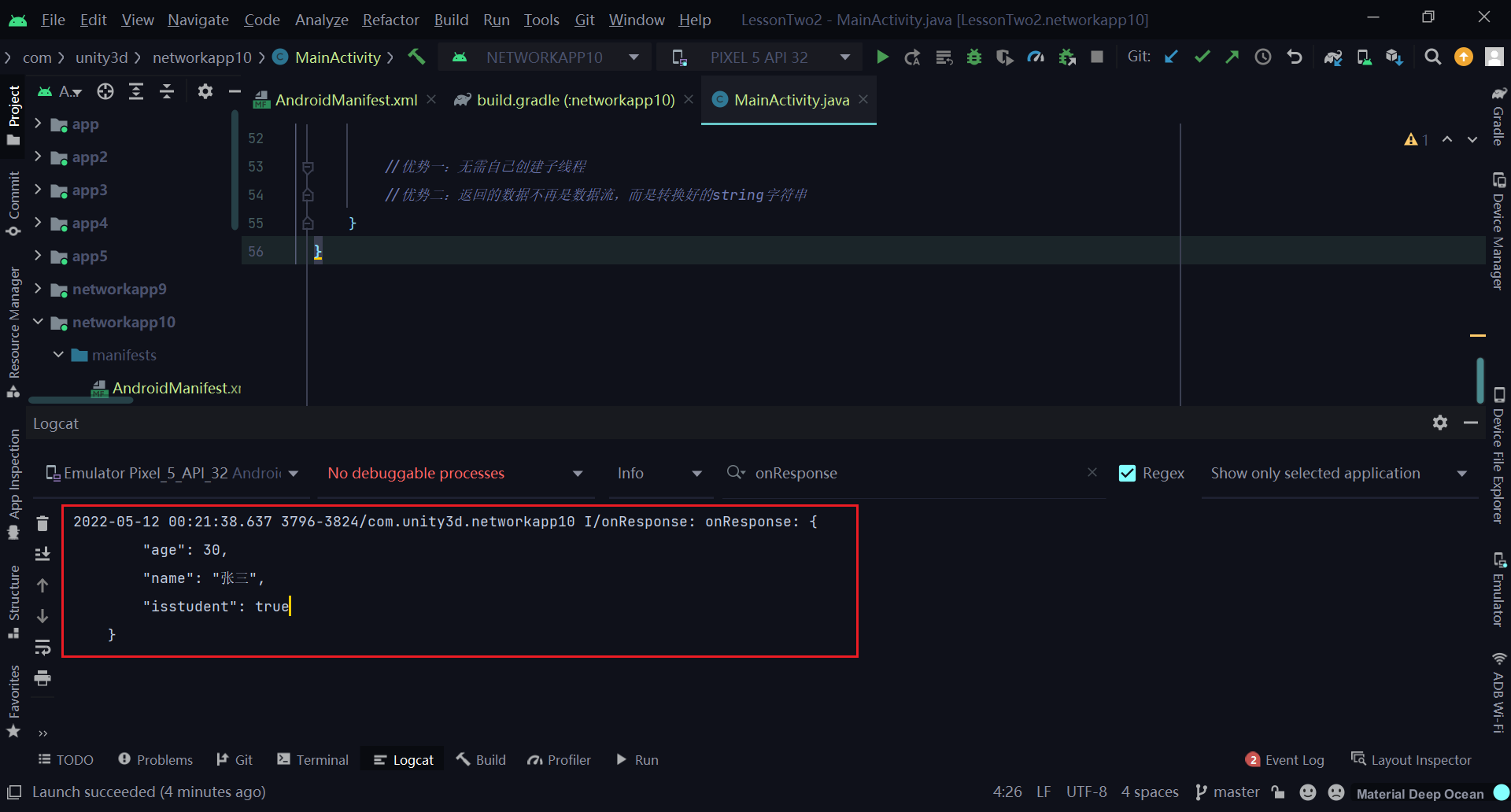Open Show only selected application dropdown
This screenshot has width=1511, height=812.
click(1339, 473)
